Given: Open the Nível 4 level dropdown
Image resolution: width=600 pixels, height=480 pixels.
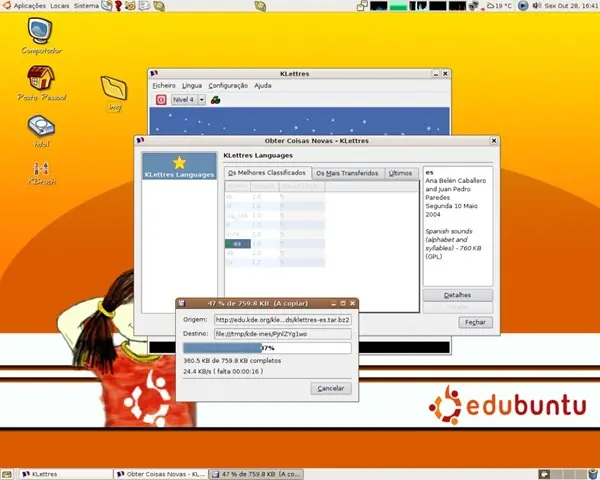Looking at the screenshot, I should pos(188,100).
